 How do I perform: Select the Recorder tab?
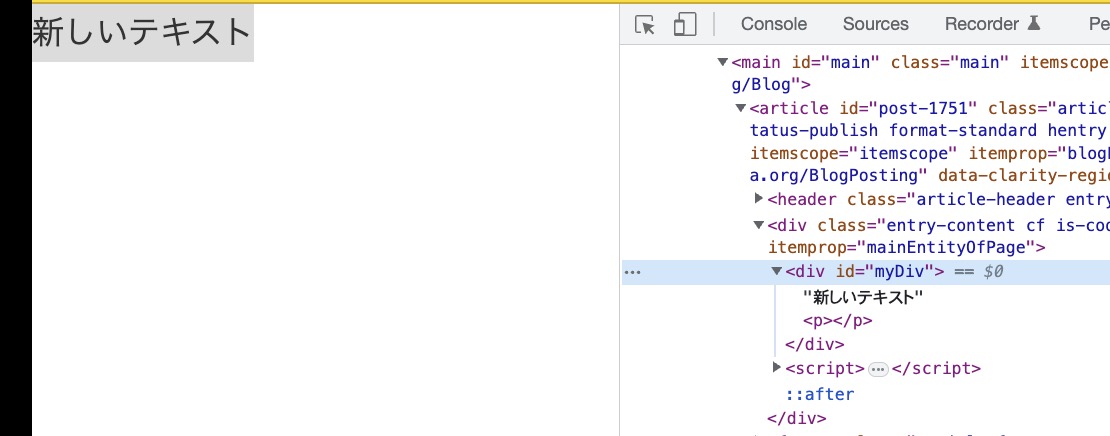[981, 24]
